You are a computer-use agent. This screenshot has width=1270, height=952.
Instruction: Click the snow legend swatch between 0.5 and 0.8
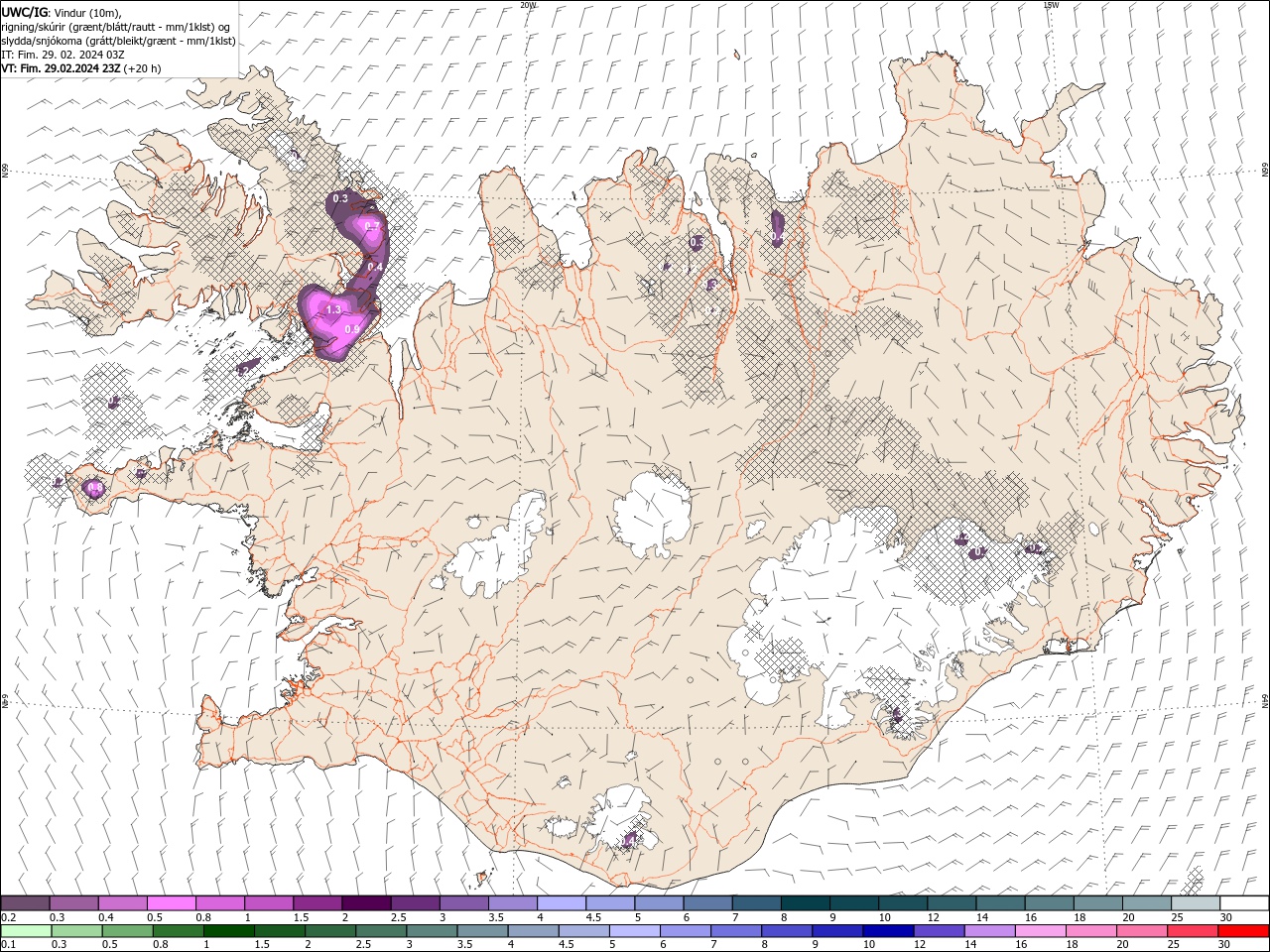[171, 903]
